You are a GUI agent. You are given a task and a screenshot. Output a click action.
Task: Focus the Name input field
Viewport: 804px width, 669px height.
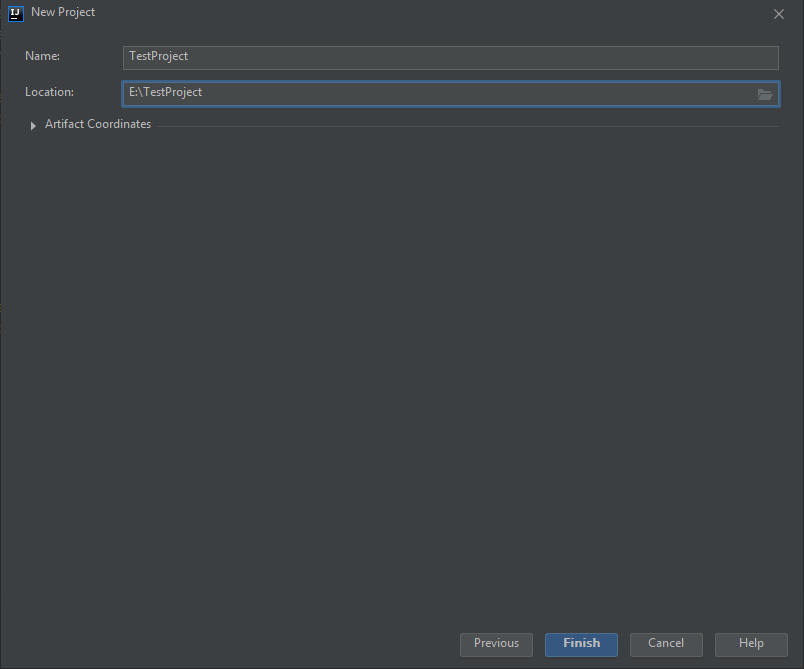450,57
